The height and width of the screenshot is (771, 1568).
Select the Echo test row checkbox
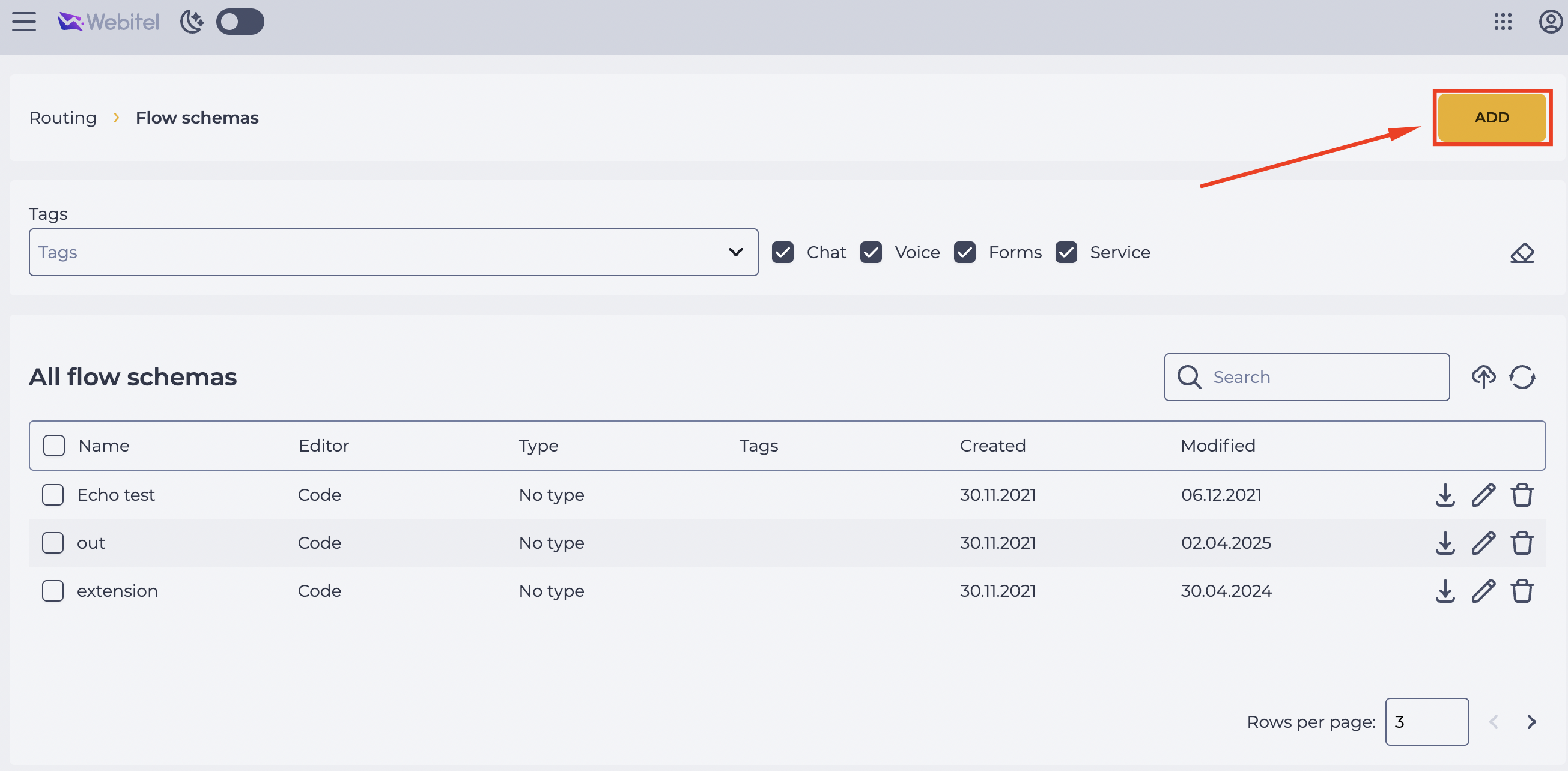coord(53,495)
